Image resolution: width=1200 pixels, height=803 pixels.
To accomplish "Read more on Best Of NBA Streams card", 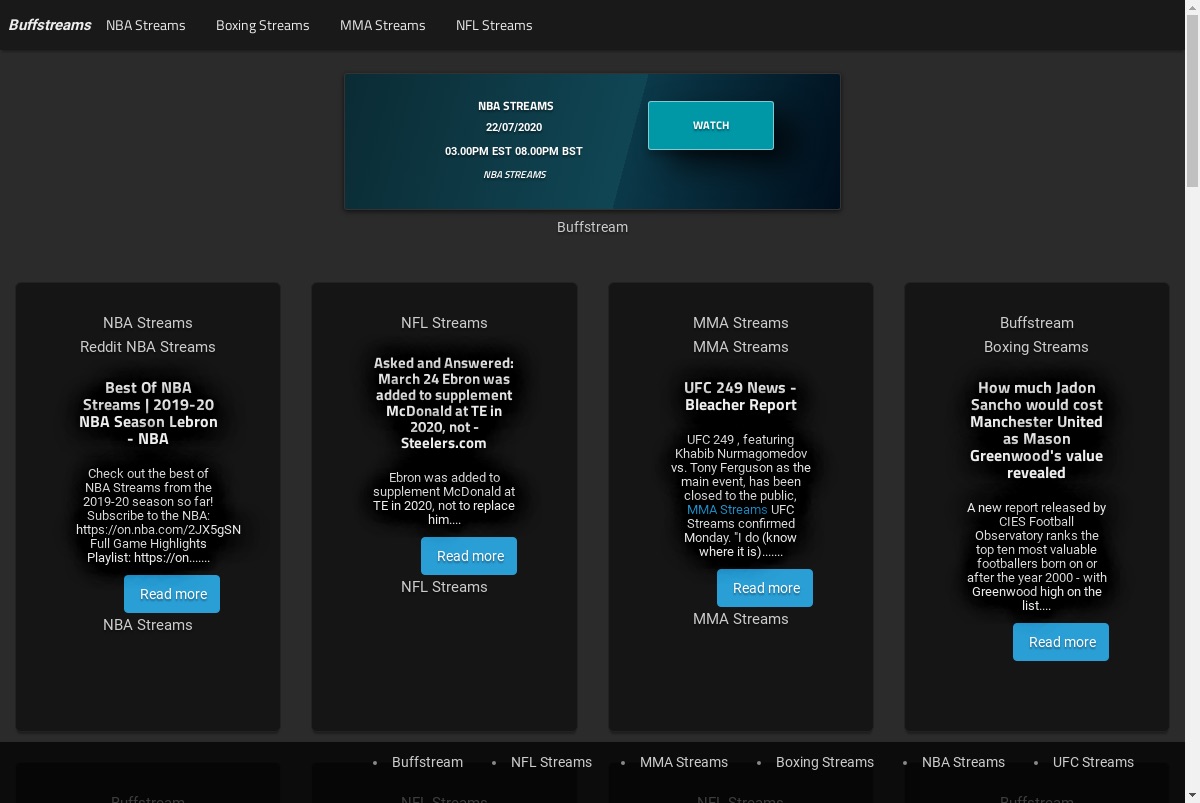I will [172, 594].
